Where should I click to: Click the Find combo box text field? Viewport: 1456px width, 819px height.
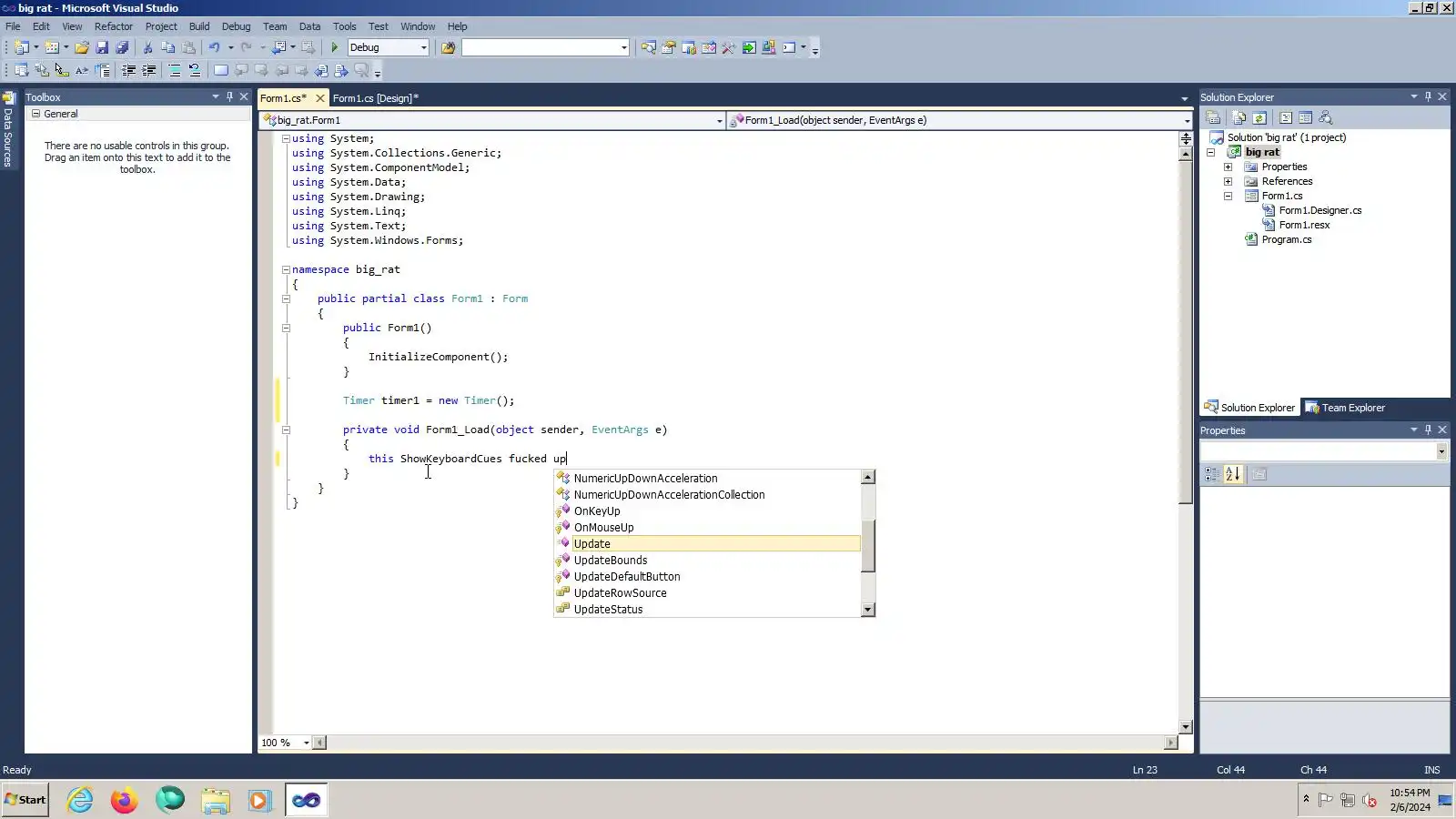(541, 47)
